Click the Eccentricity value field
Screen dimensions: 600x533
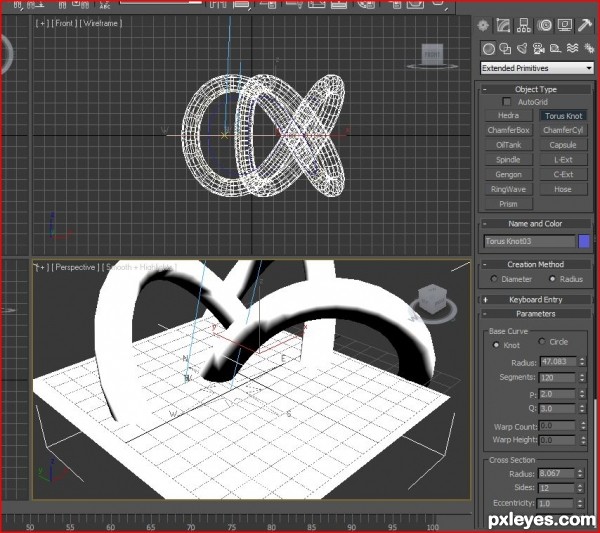pyautogui.click(x=555, y=504)
